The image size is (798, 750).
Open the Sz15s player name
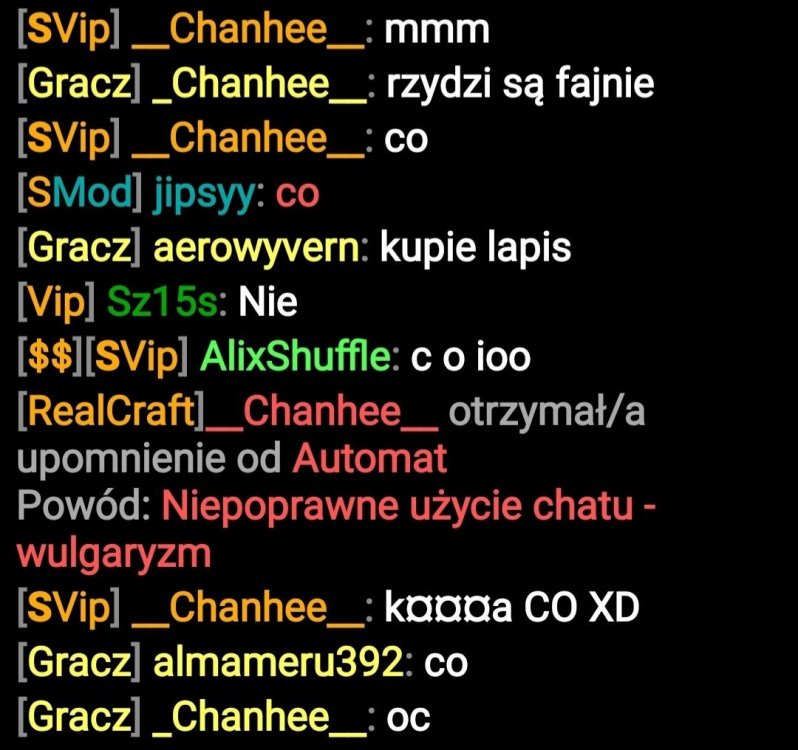click(x=163, y=302)
